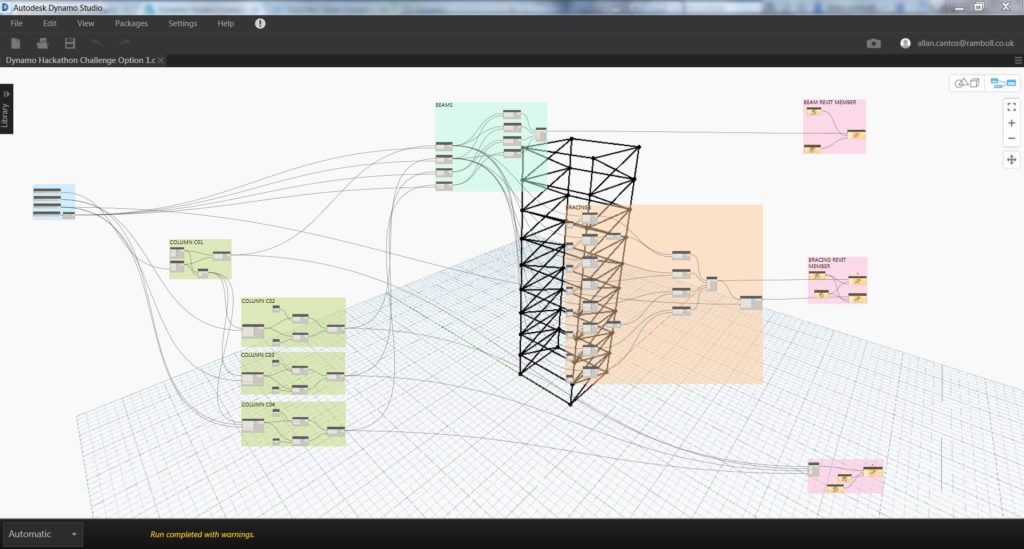
Task: Open the Help menu
Action: [x=225, y=24]
